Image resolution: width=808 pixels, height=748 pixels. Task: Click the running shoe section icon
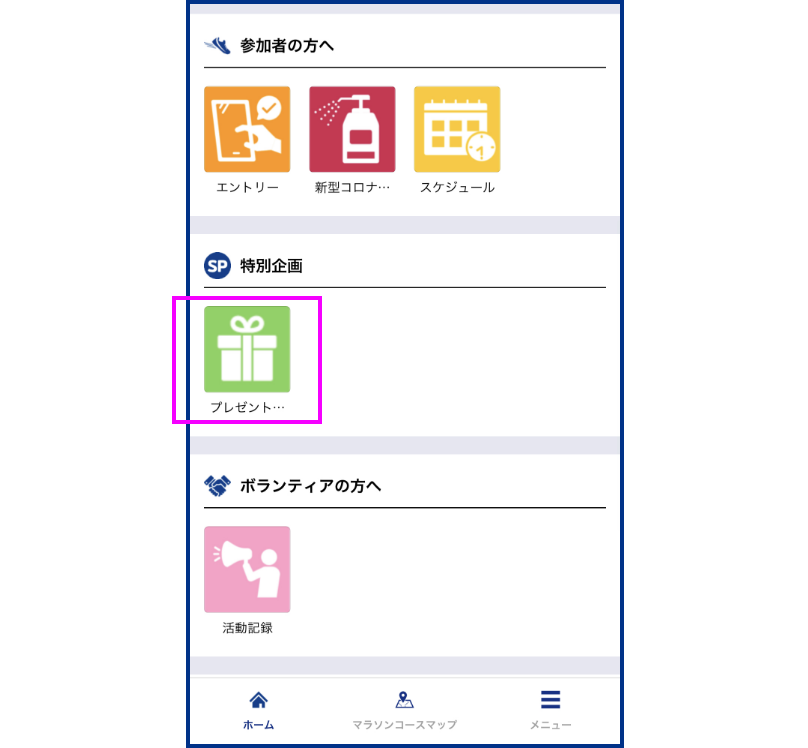[217, 46]
